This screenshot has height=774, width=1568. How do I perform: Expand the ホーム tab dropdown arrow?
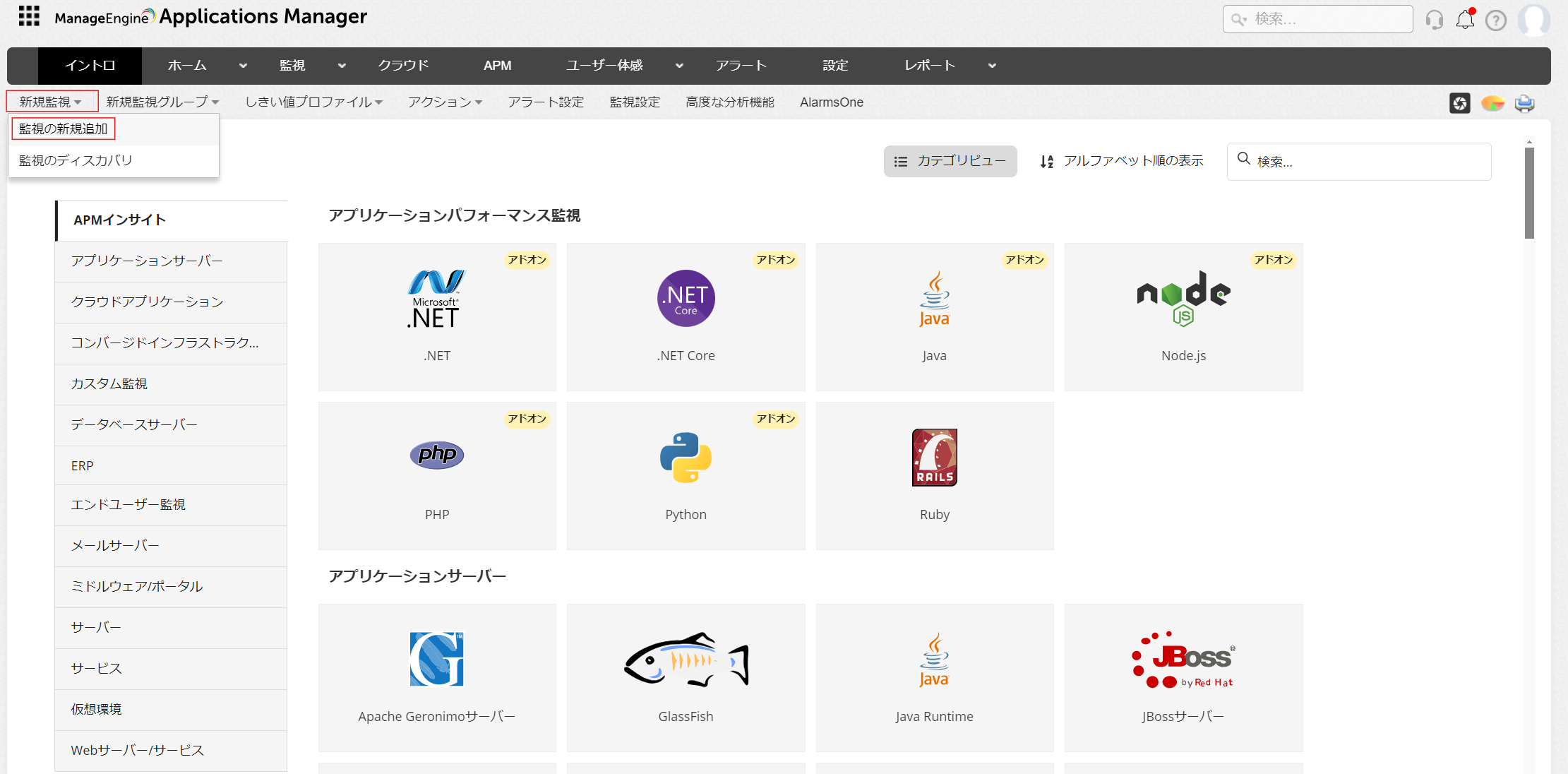(x=243, y=66)
